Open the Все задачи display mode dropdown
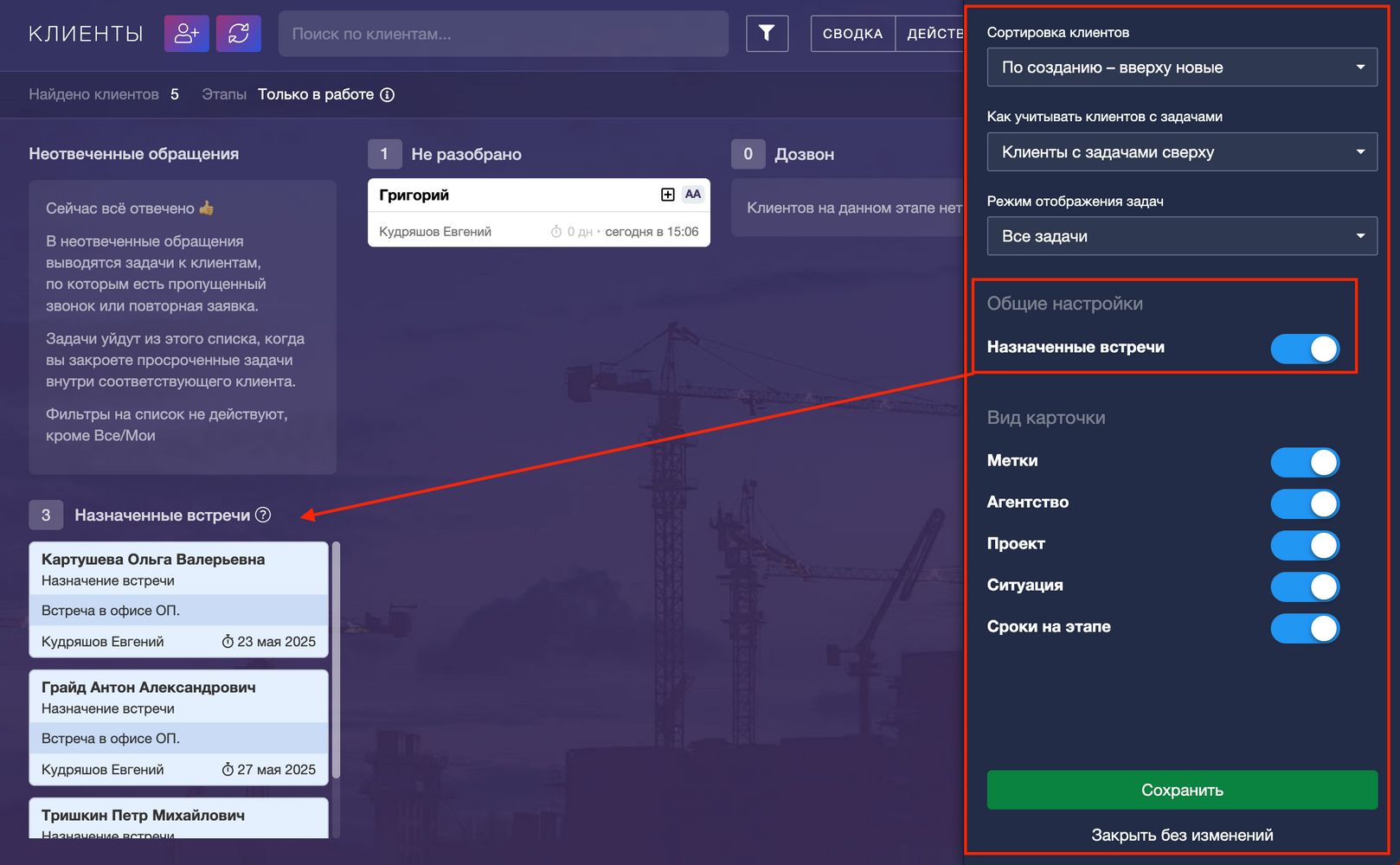 click(x=1182, y=236)
